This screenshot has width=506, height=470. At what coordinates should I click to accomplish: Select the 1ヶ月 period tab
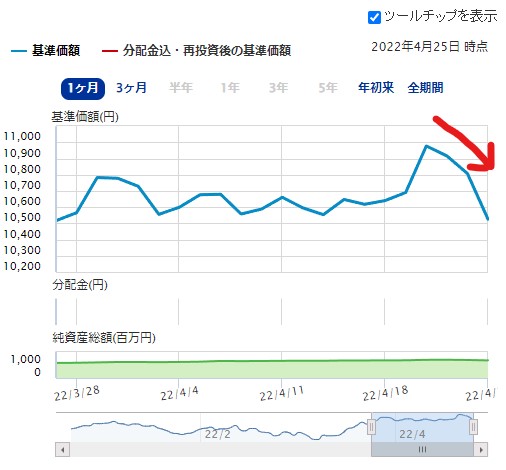83,88
